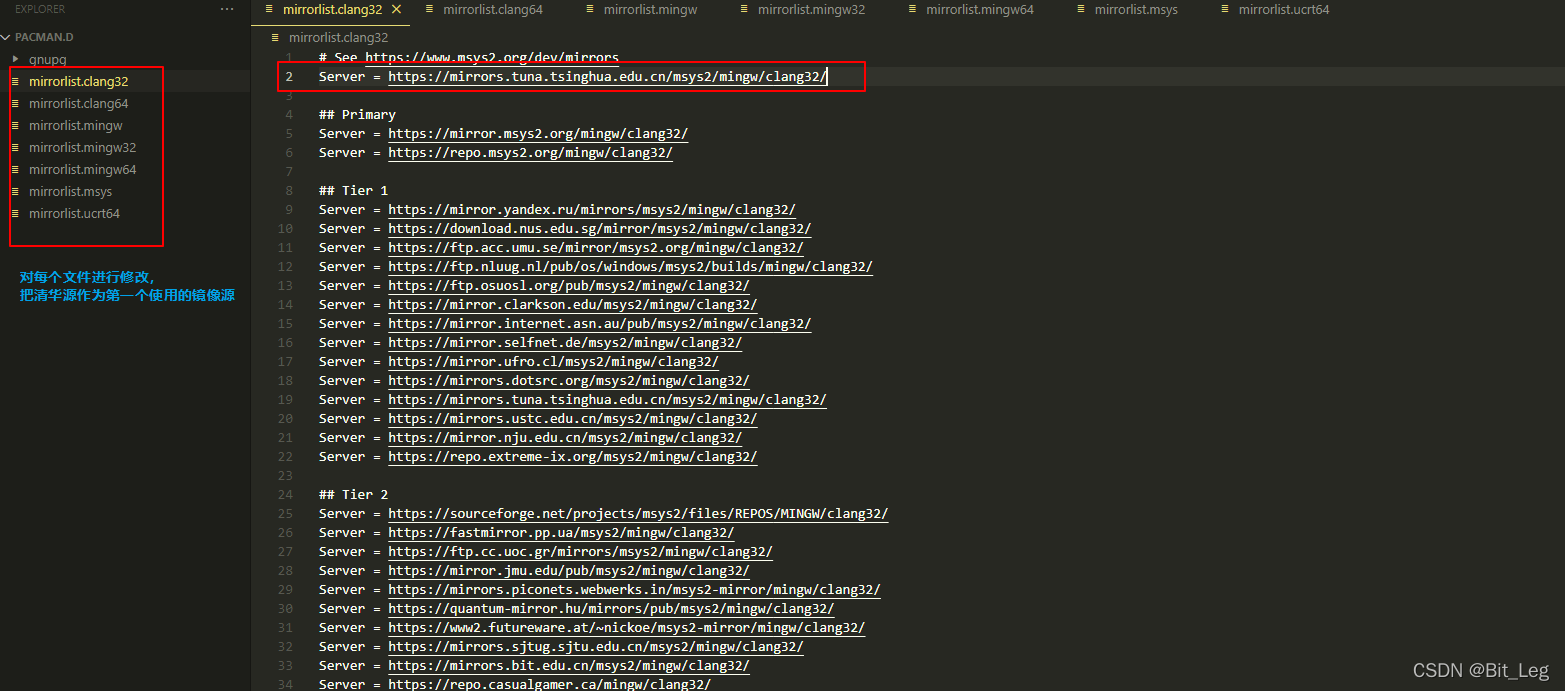Click mirrors.dotsrc.org link

point(569,380)
